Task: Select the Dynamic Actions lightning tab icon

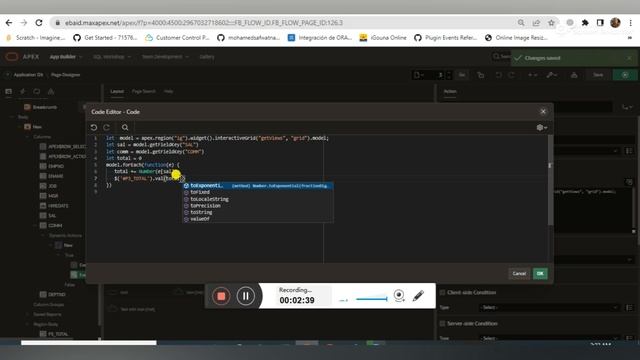Action: pyautogui.click(x=22, y=91)
